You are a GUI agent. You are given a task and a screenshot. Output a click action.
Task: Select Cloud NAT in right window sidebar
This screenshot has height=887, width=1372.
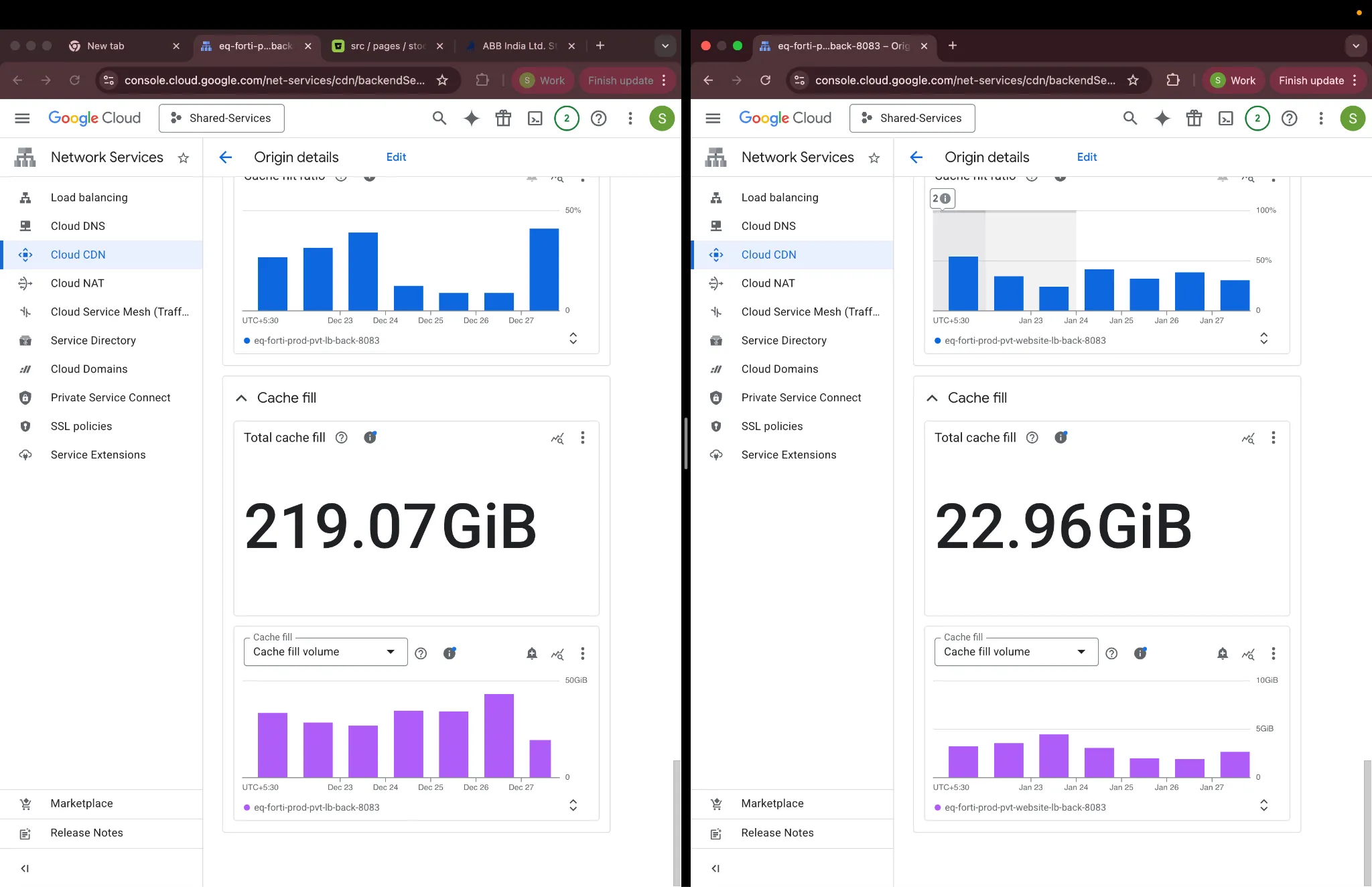[x=792, y=283]
